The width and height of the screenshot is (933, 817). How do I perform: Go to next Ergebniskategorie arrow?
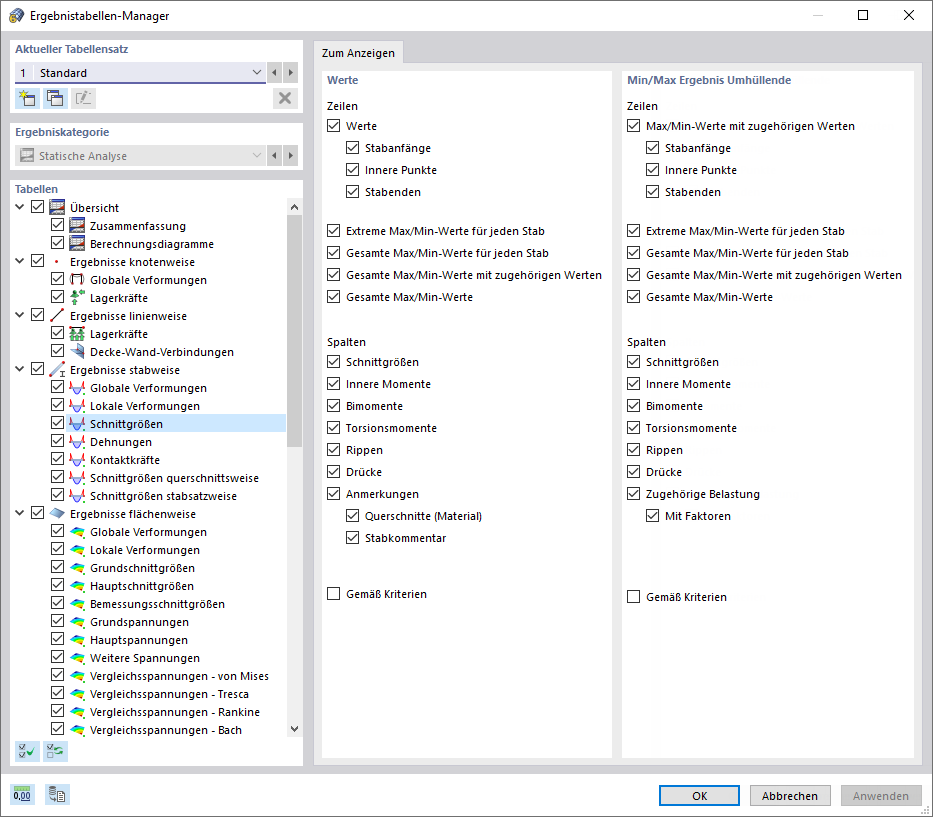290,156
